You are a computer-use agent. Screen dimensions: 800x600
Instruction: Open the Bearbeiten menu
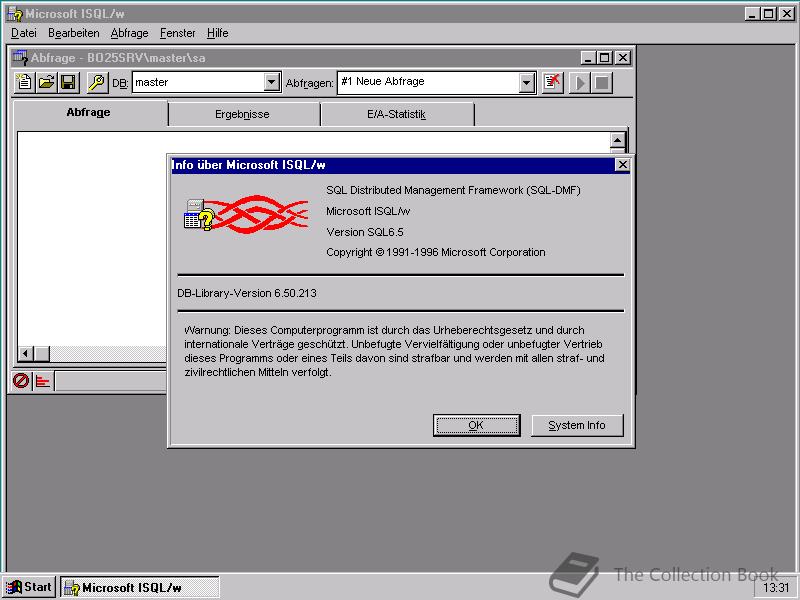coord(73,33)
